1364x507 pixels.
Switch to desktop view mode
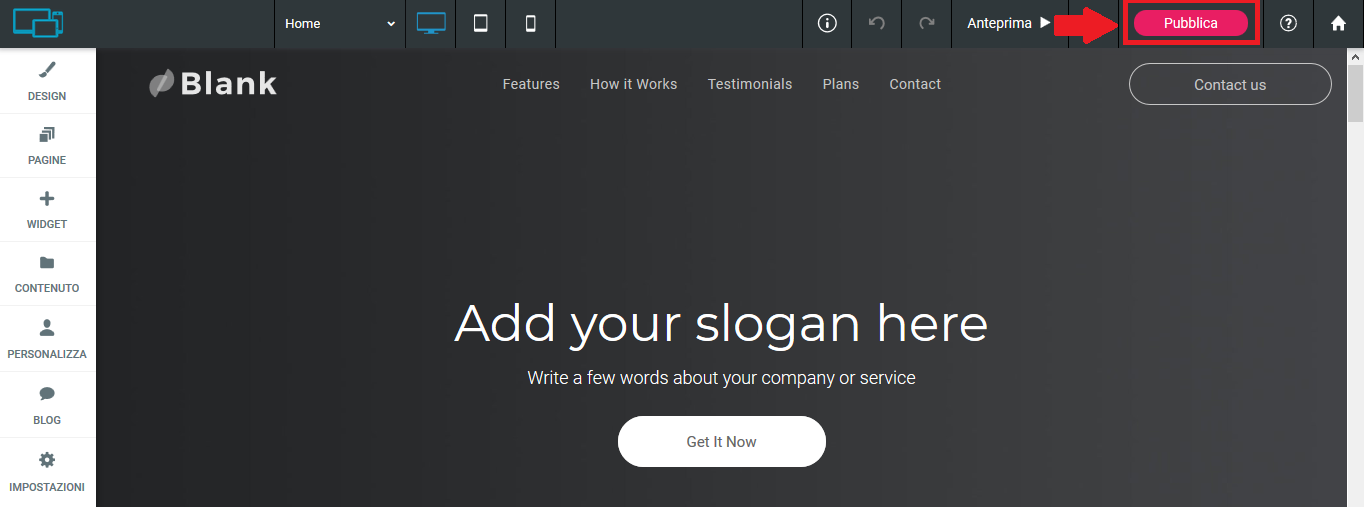[x=431, y=23]
